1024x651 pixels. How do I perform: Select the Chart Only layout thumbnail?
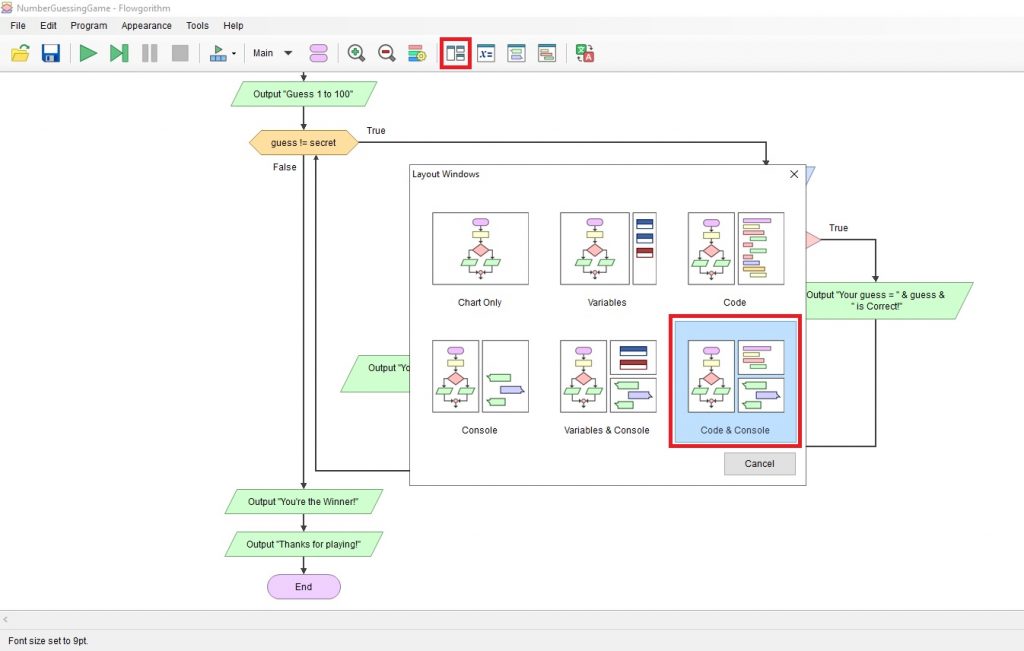point(480,249)
